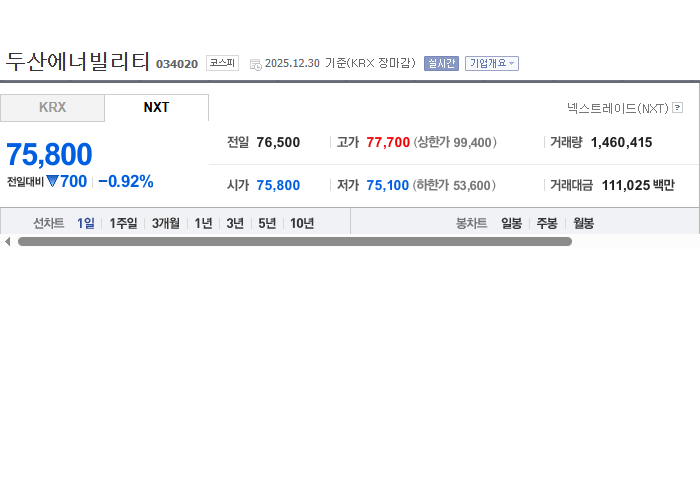Show the 1년 line chart
Image resolution: width=700 pixels, height=490 pixels.
tap(203, 223)
